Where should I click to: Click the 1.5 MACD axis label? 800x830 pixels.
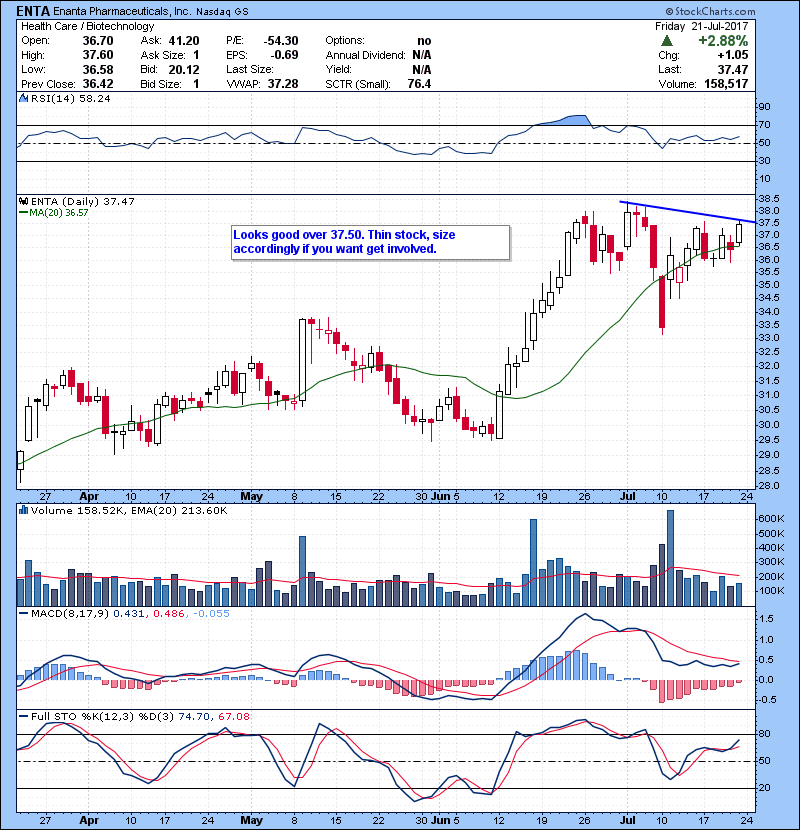766,619
